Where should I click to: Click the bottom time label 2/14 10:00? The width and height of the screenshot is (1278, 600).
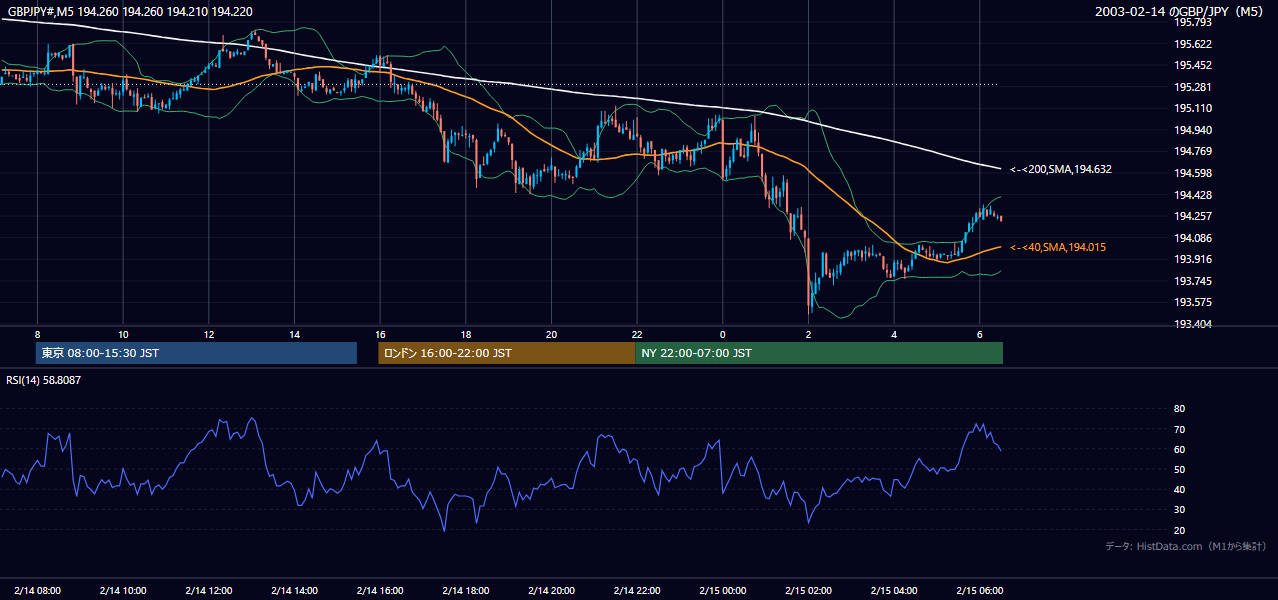123,590
